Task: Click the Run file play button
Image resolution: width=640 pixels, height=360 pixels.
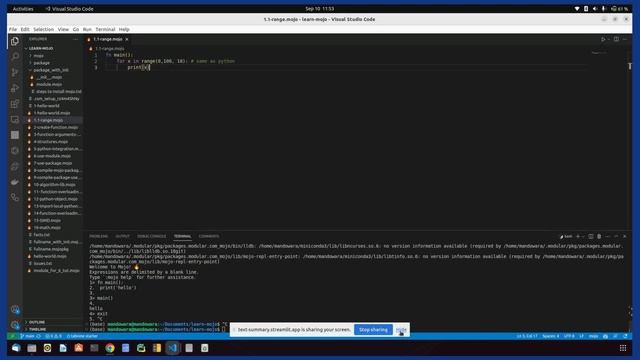Action: 602,39
